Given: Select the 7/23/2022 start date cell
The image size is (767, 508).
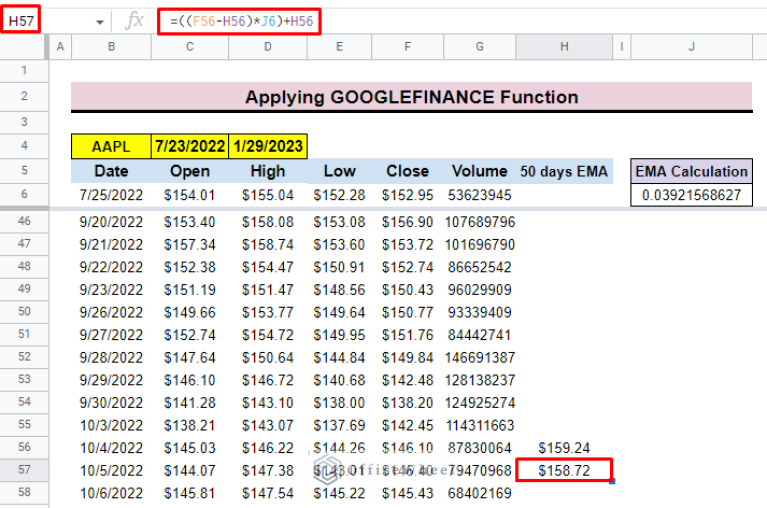Looking at the screenshot, I should 190,146.
